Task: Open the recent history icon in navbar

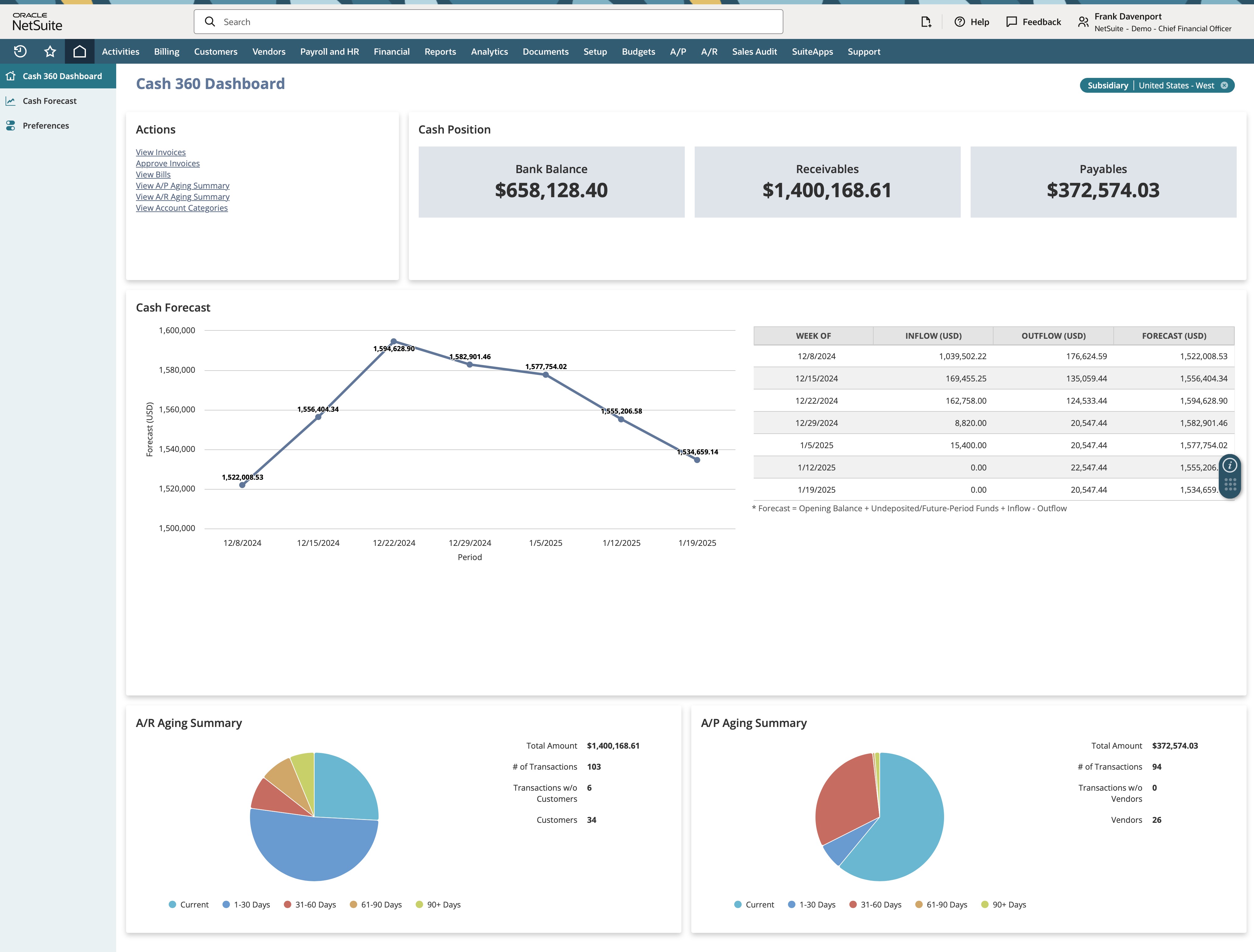Action: pos(20,51)
